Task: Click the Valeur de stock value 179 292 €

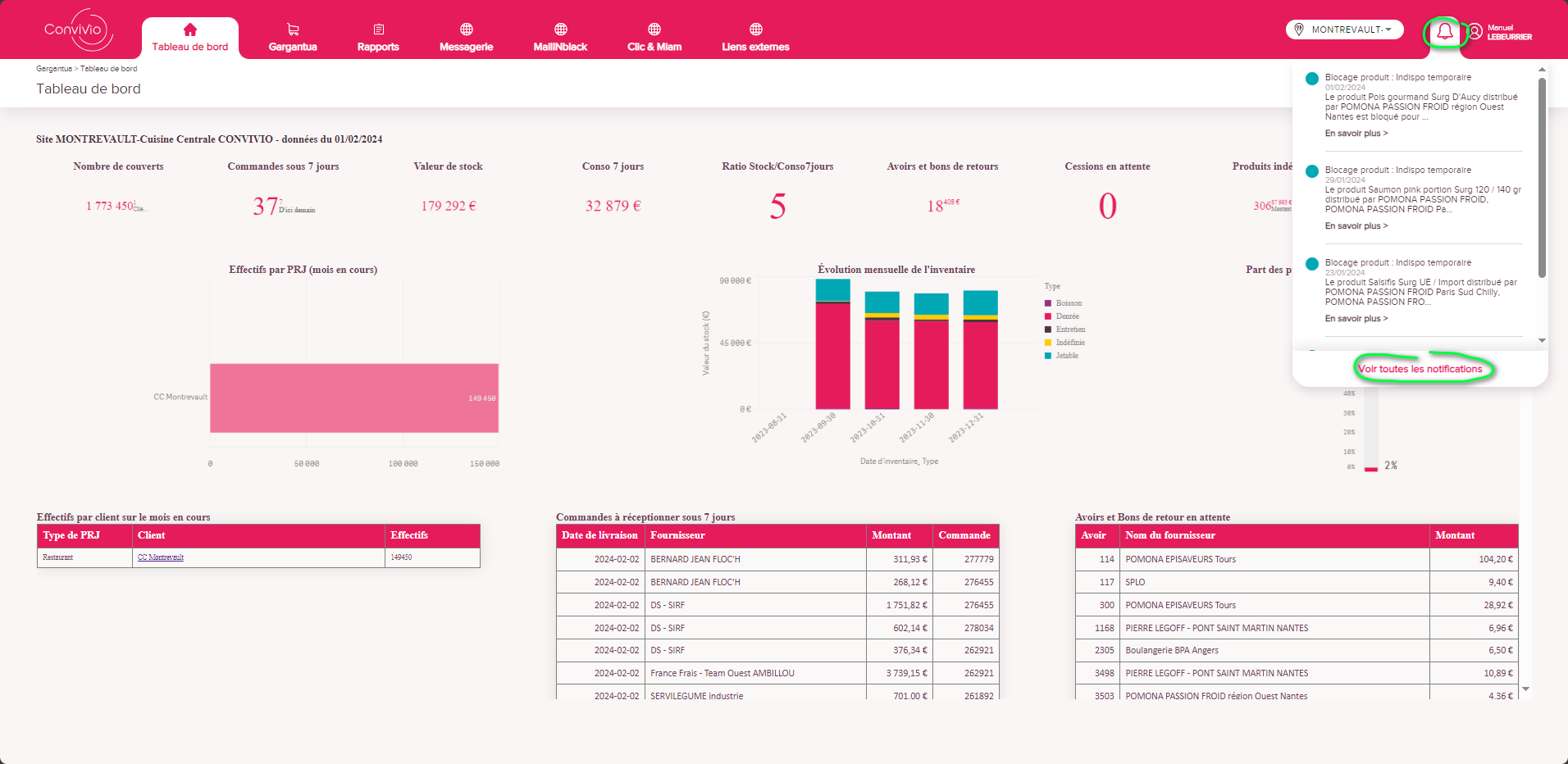Action: point(449,206)
